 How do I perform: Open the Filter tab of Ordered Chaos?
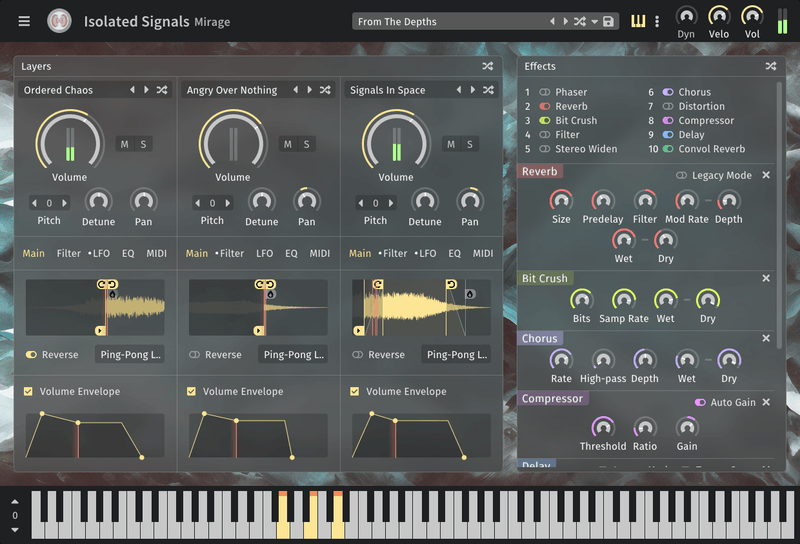[x=69, y=253]
